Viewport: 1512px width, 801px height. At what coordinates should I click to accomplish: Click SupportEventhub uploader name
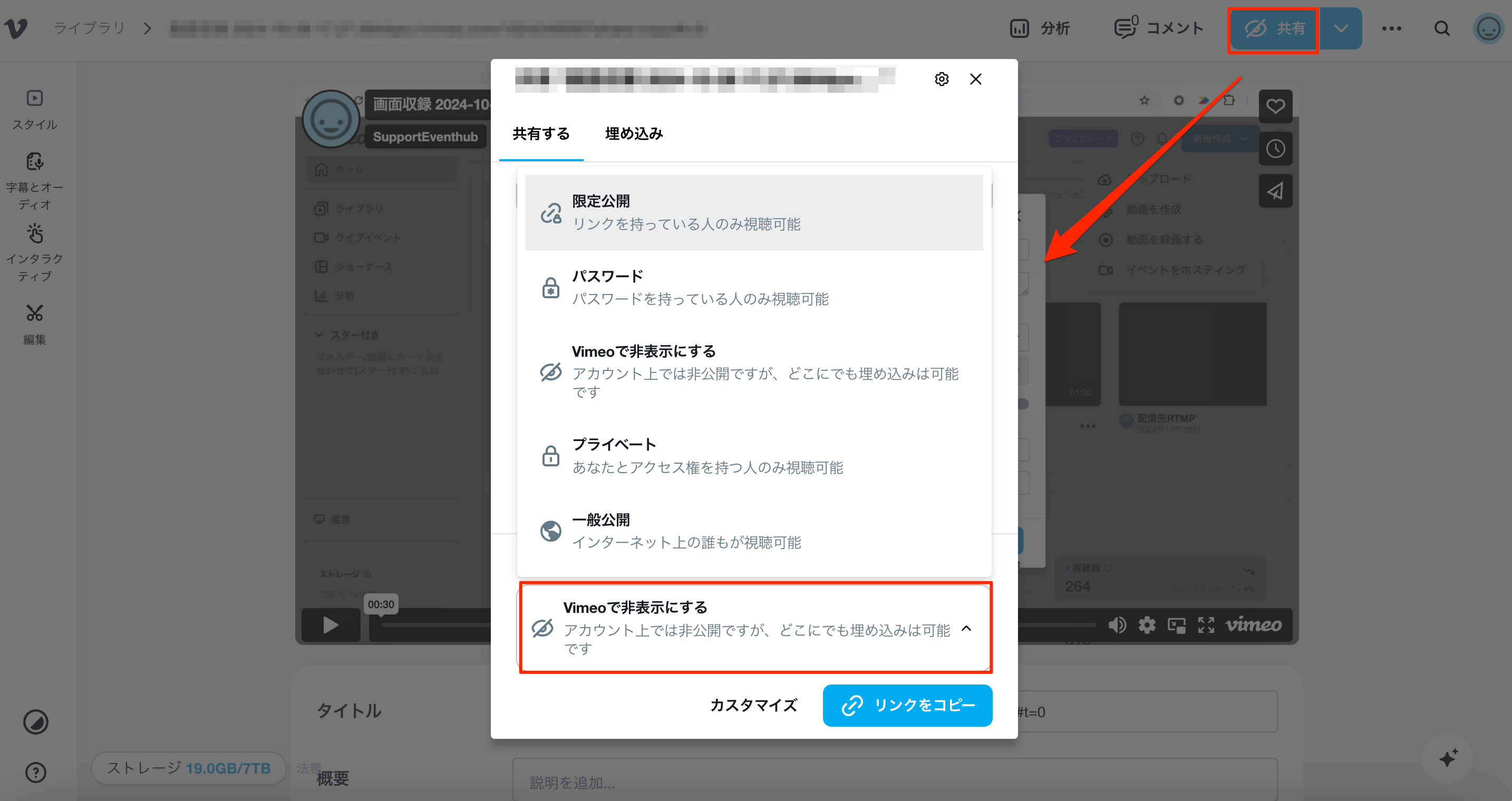425,136
